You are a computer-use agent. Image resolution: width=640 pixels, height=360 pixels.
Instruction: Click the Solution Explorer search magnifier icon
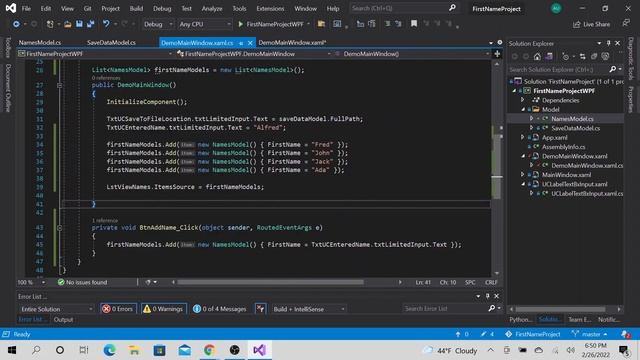(x=612, y=69)
